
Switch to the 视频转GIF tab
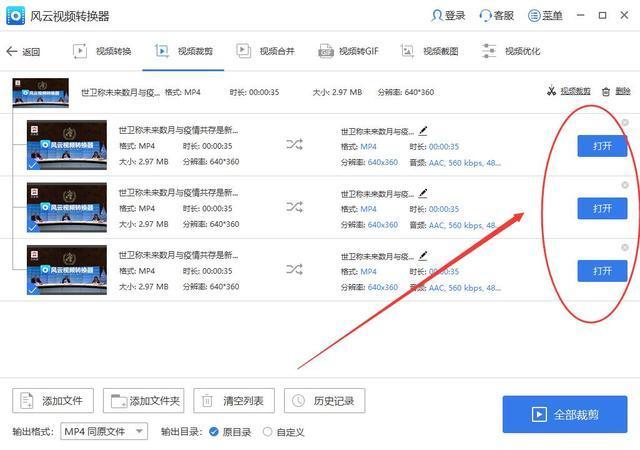coord(348,51)
